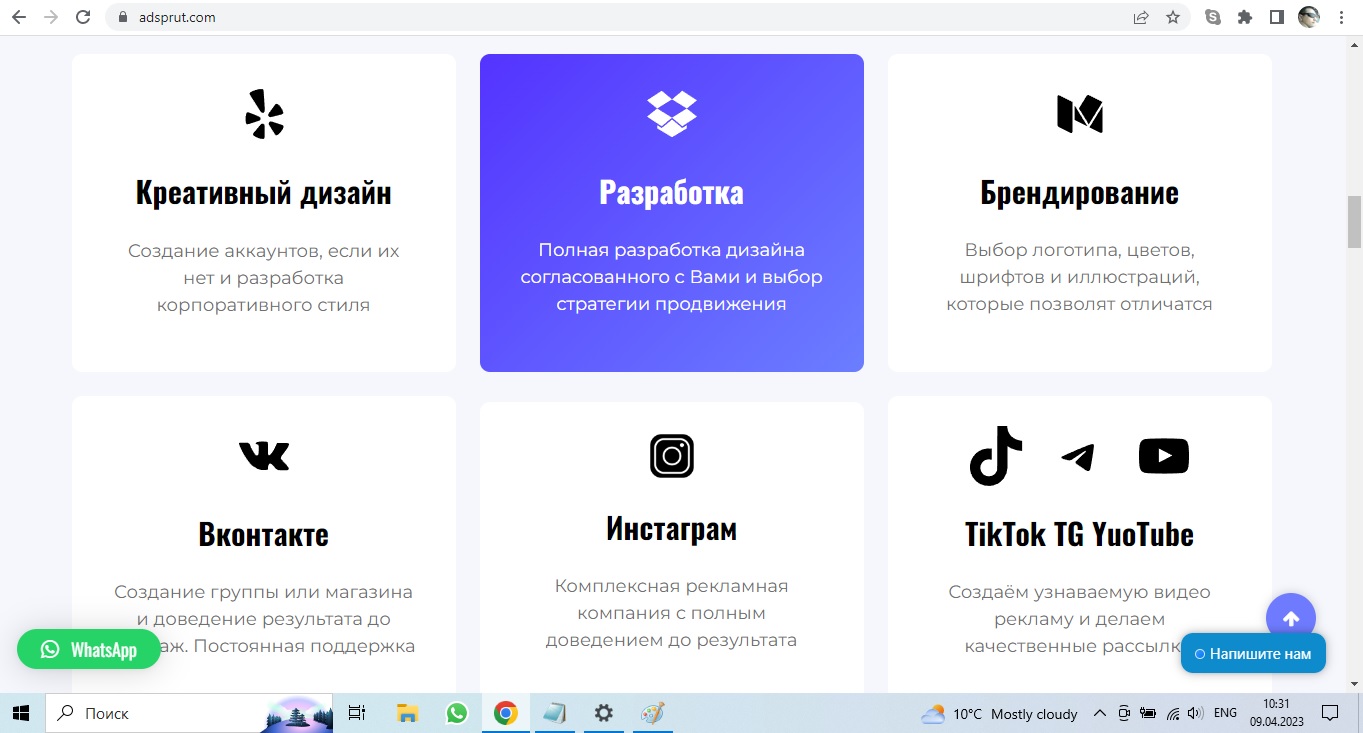Open the Windows Start menu
The height and width of the screenshot is (733, 1363).
[x=21, y=713]
